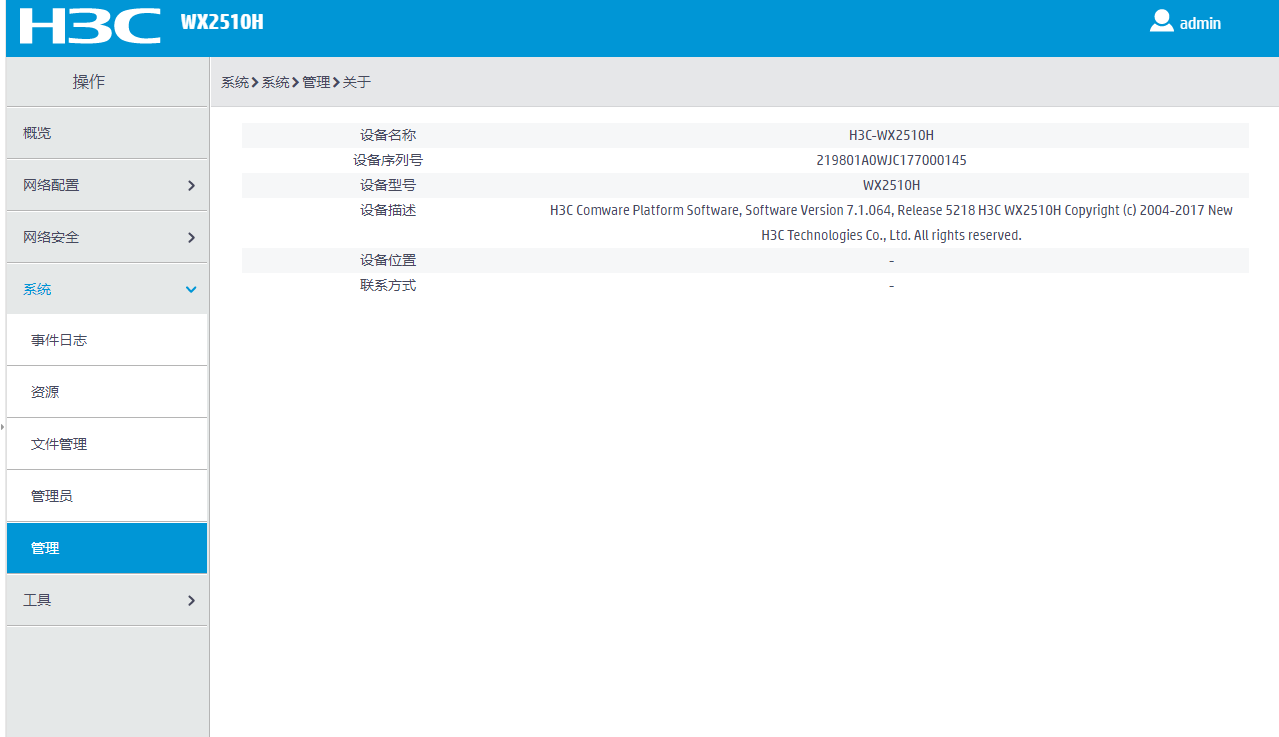Viewport: 1279px width, 737px height.
Task: Open the 工具 menu item
Action: tap(107, 600)
